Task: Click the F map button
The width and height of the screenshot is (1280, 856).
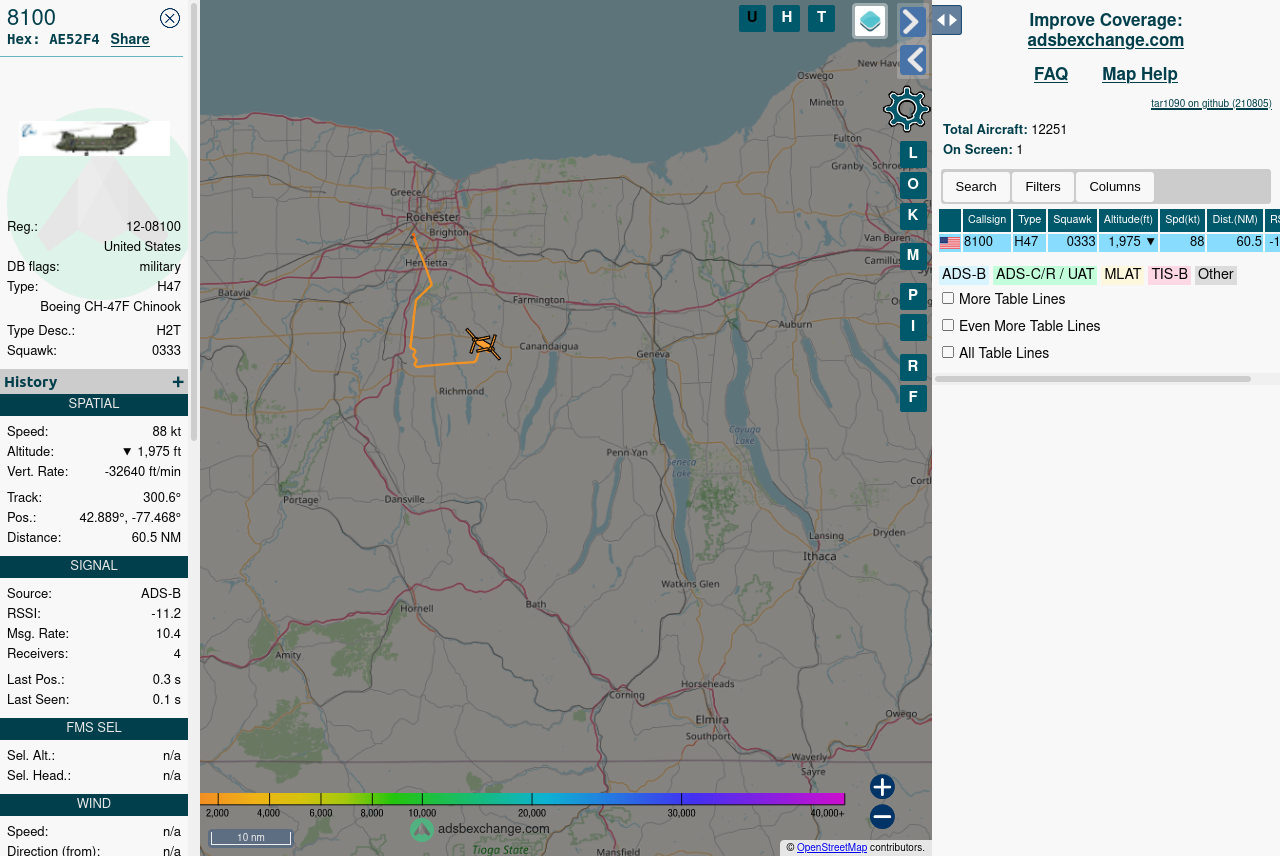Action: 913,398
